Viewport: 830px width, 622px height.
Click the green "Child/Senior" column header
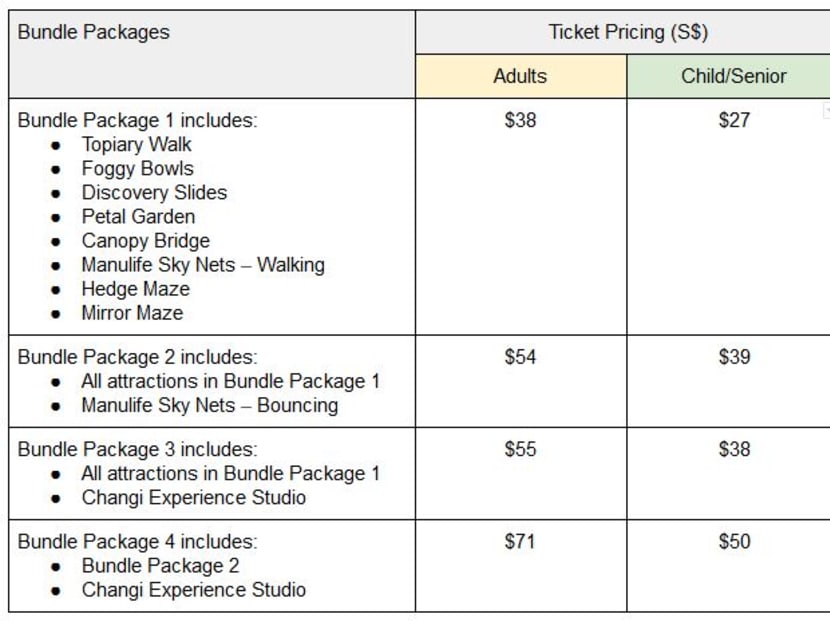click(734, 76)
